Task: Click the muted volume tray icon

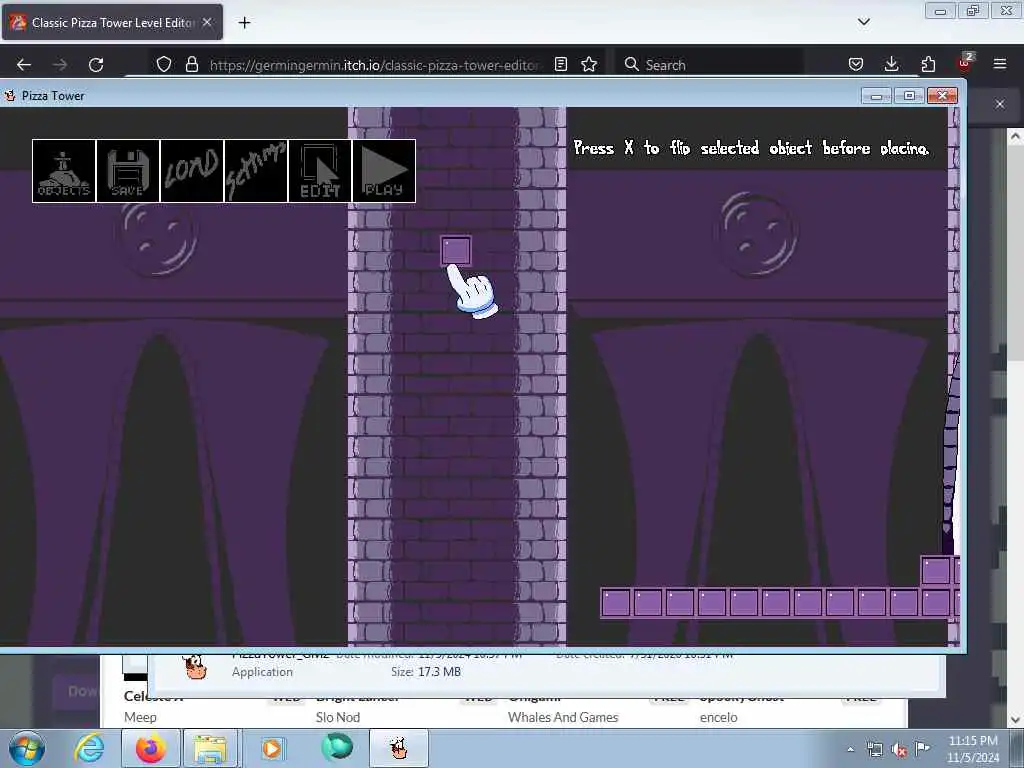Action: 899,750
